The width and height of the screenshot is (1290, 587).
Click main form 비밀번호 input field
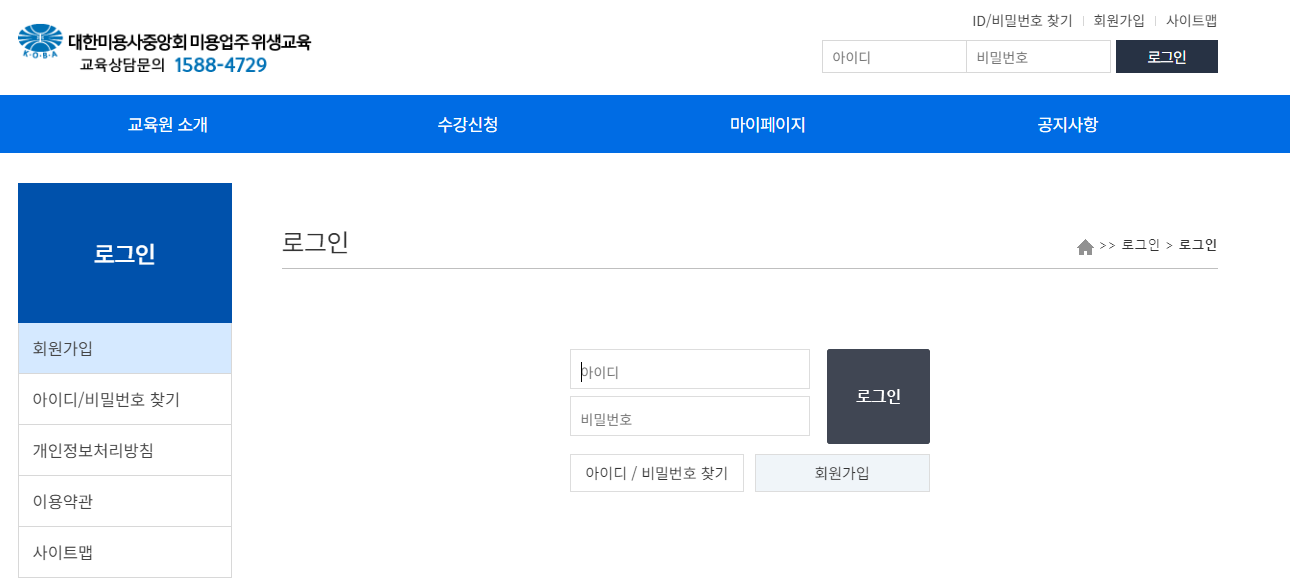coord(690,416)
